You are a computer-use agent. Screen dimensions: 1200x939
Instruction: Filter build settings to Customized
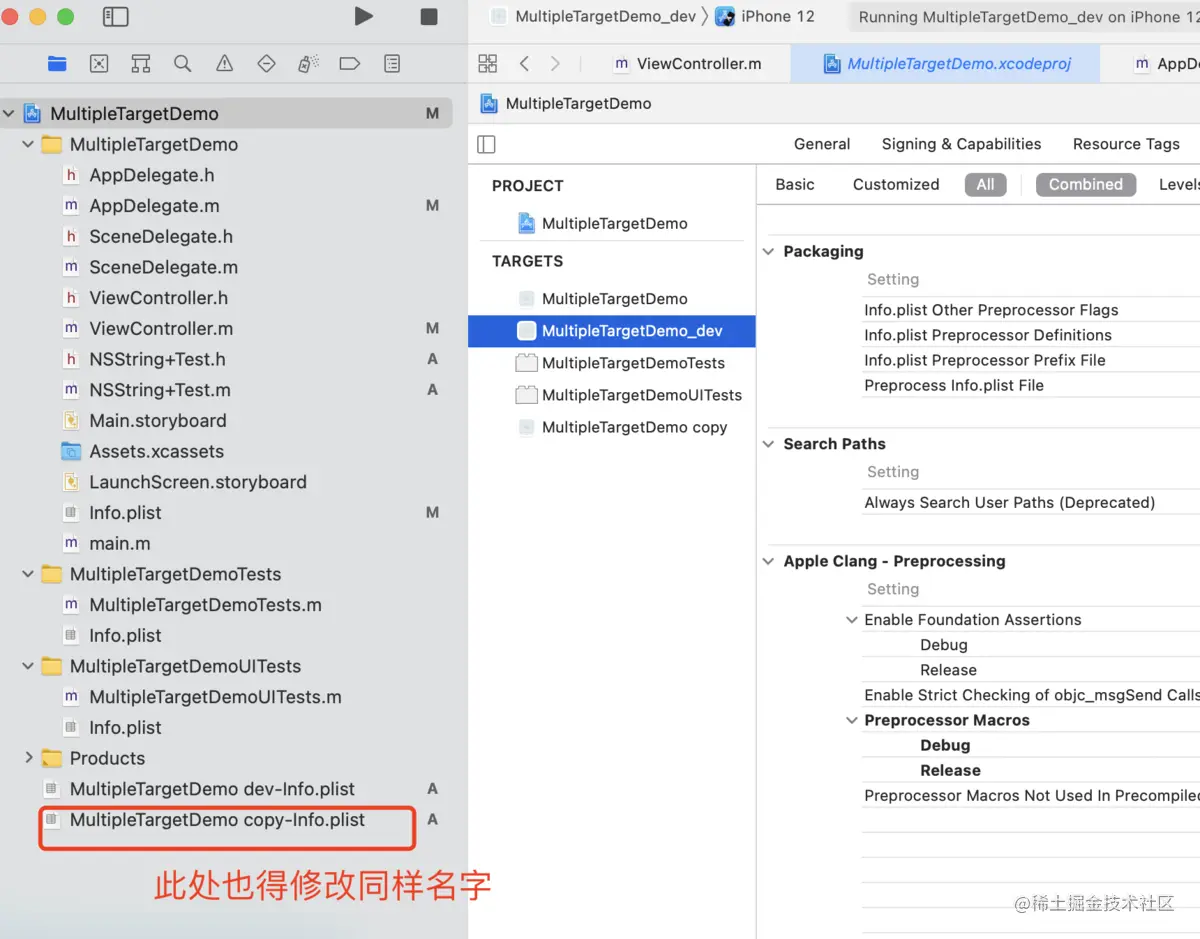coord(896,184)
